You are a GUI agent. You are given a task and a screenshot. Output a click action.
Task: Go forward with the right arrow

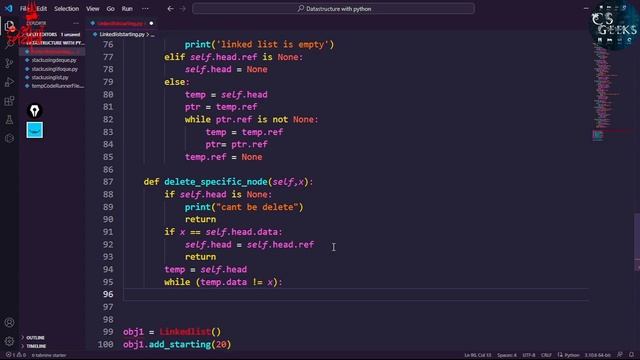click(x=182, y=9)
